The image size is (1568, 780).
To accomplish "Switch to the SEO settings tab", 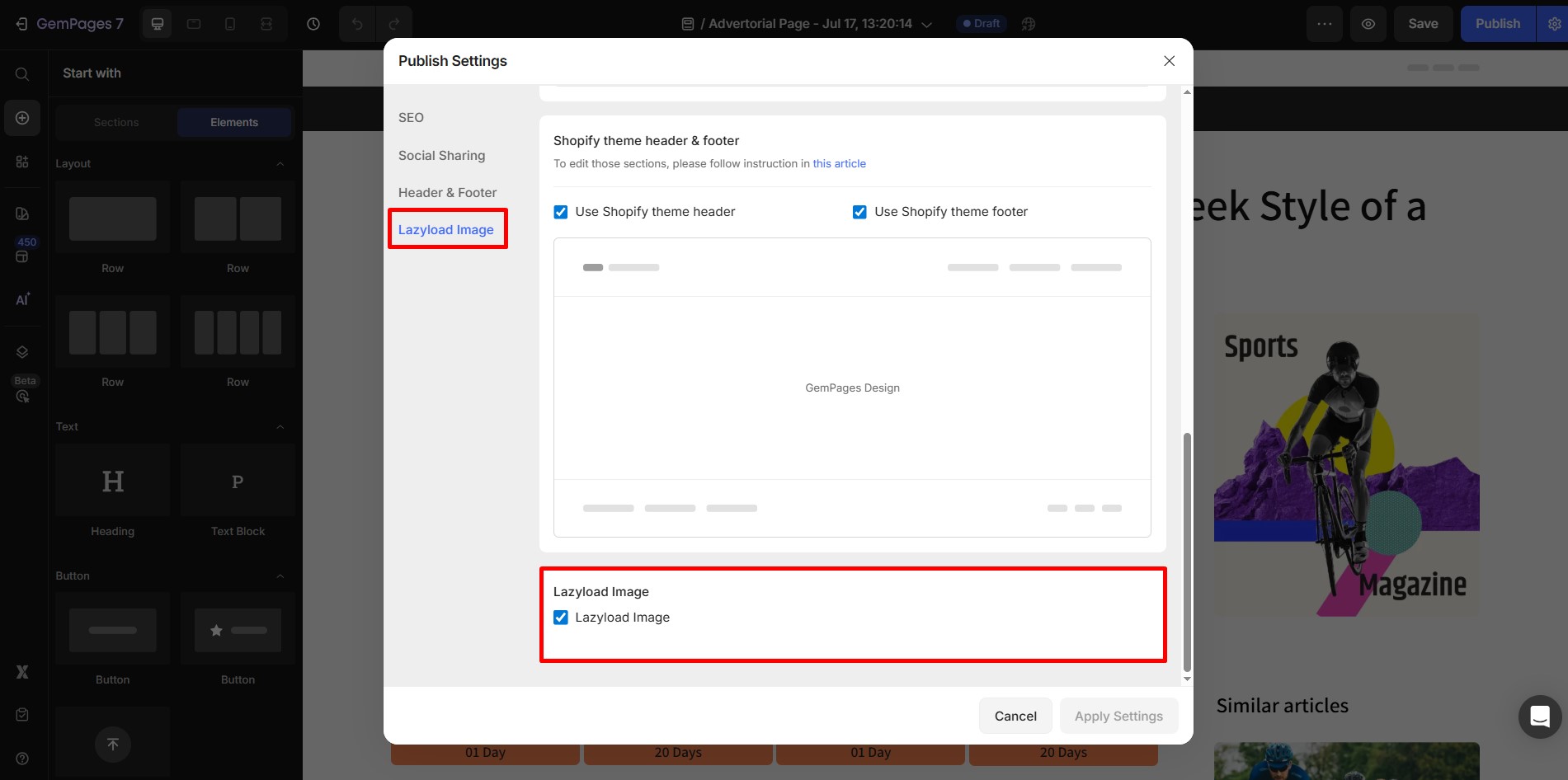I will [411, 117].
